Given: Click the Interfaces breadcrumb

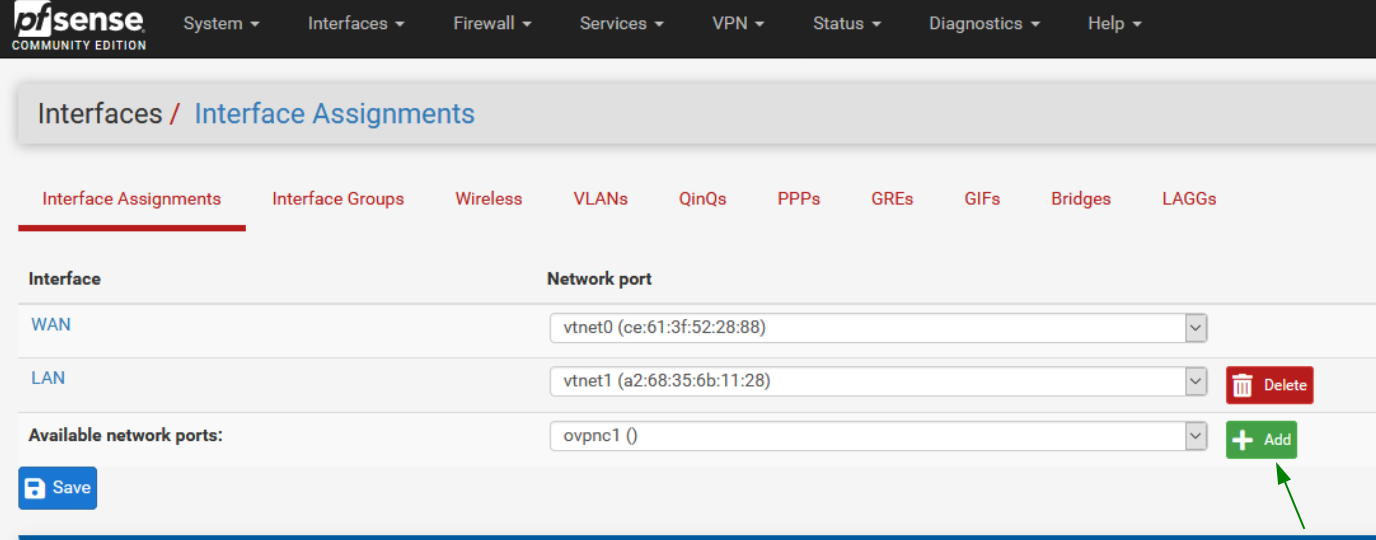Looking at the screenshot, I should 100,114.
